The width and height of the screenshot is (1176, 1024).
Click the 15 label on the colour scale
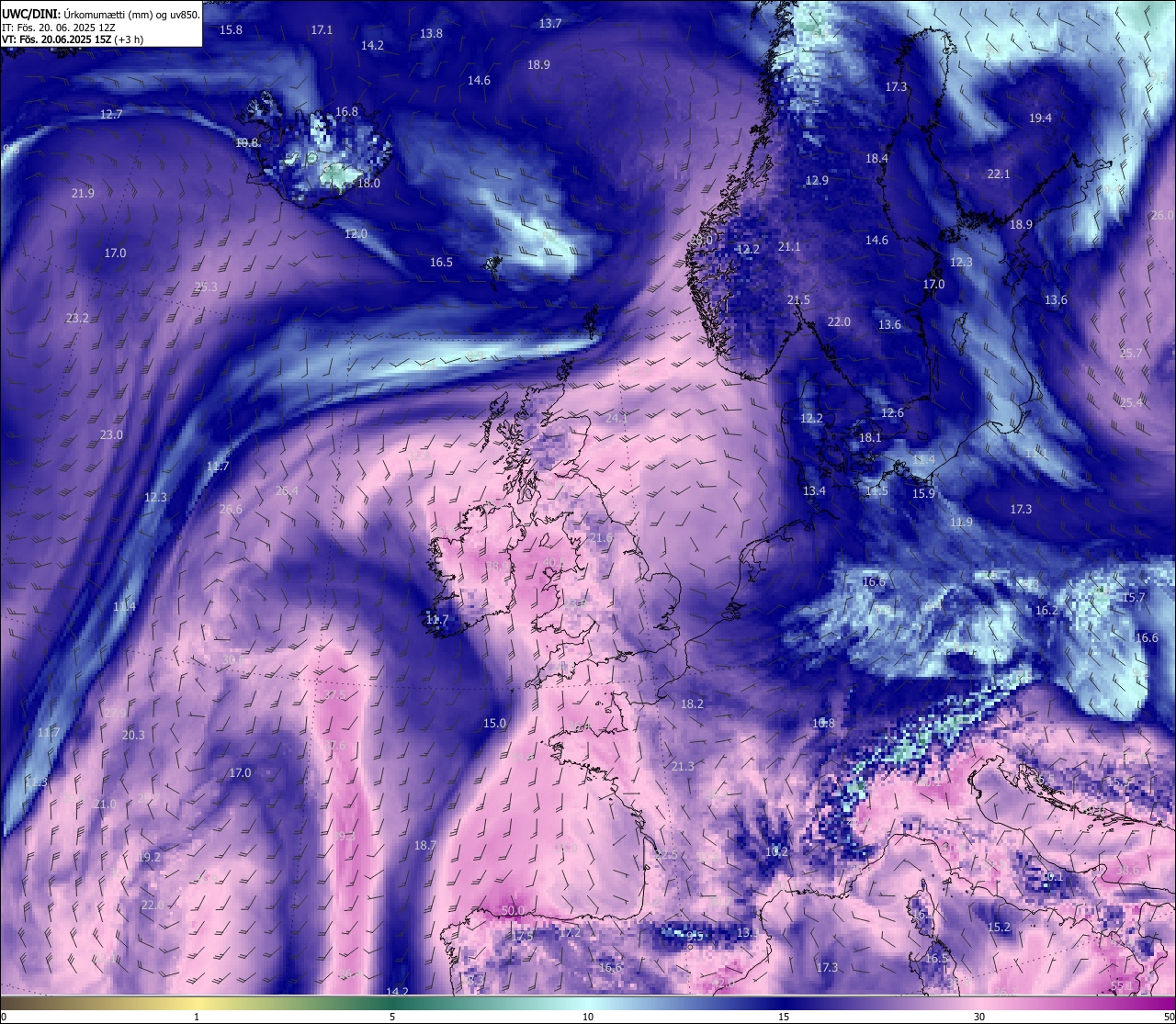pyautogui.click(x=784, y=1017)
